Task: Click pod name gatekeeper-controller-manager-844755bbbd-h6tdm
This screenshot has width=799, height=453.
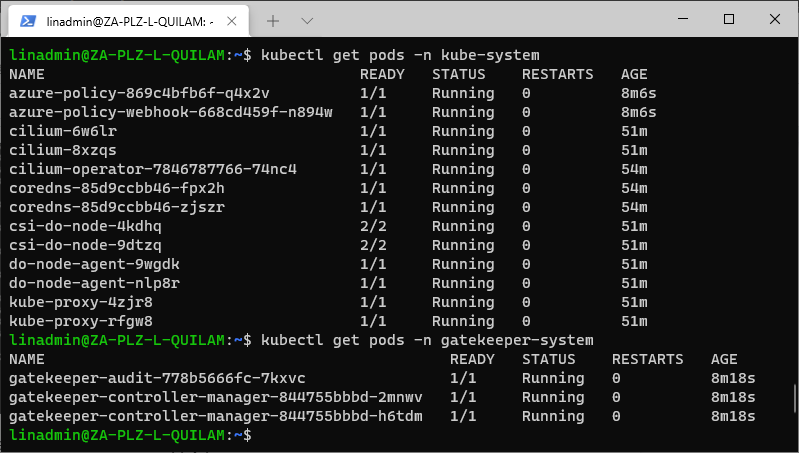Action: pyautogui.click(x=216, y=416)
